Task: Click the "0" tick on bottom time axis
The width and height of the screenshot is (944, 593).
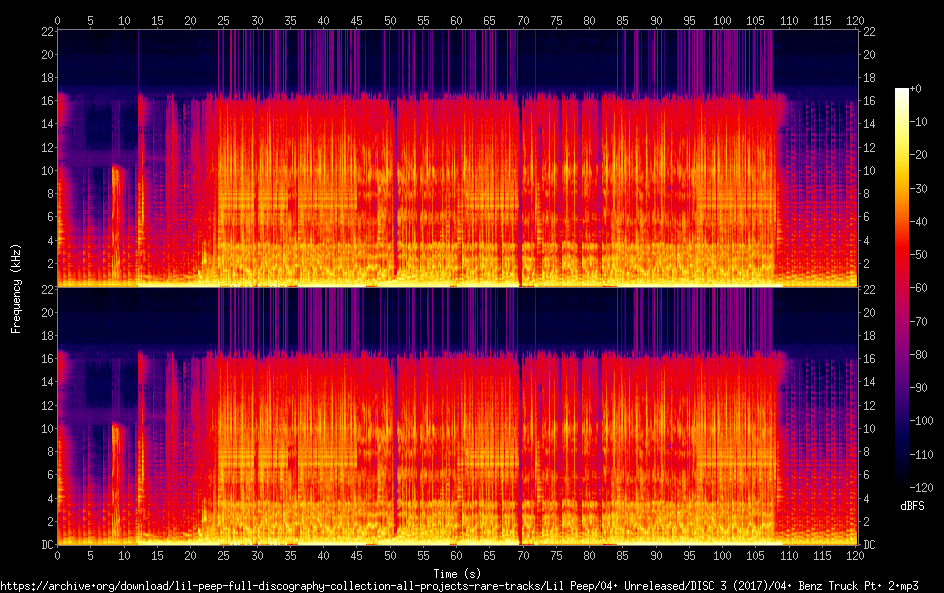Action: (57, 556)
